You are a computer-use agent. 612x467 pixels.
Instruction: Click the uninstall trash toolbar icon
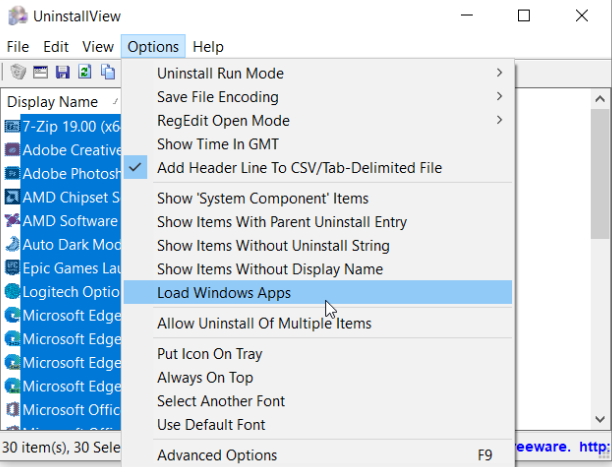[18, 72]
